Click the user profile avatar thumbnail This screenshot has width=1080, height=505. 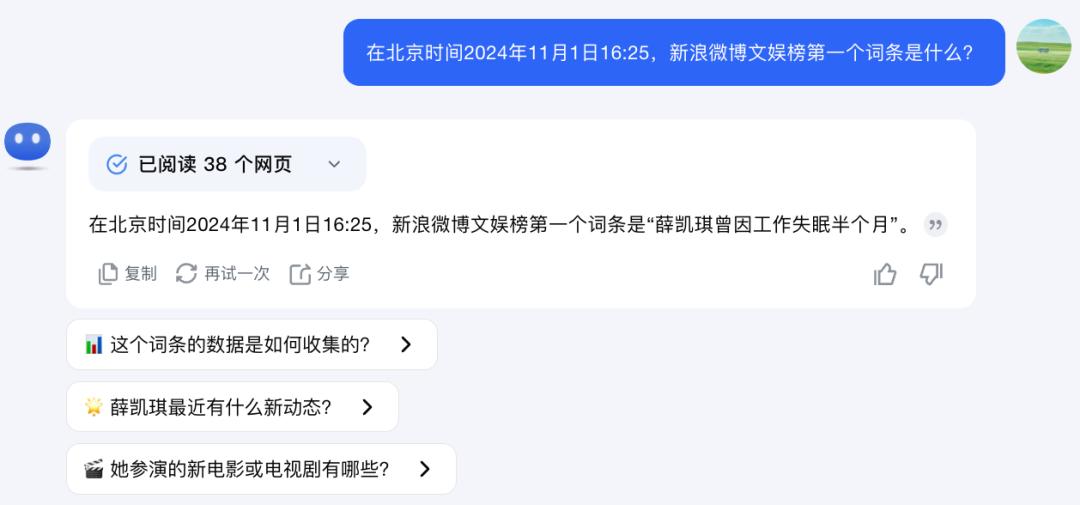(x=1043, y=46)
